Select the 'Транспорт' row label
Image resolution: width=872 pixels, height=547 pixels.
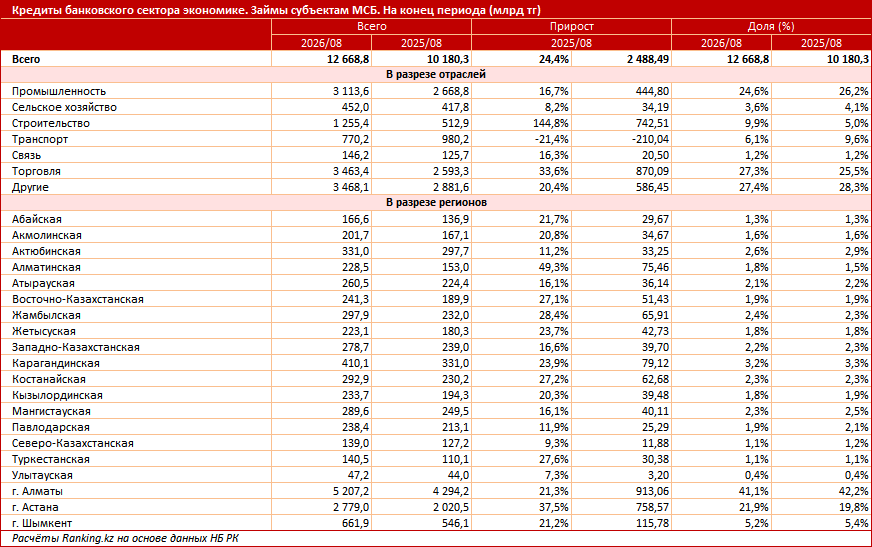(40, 140)
